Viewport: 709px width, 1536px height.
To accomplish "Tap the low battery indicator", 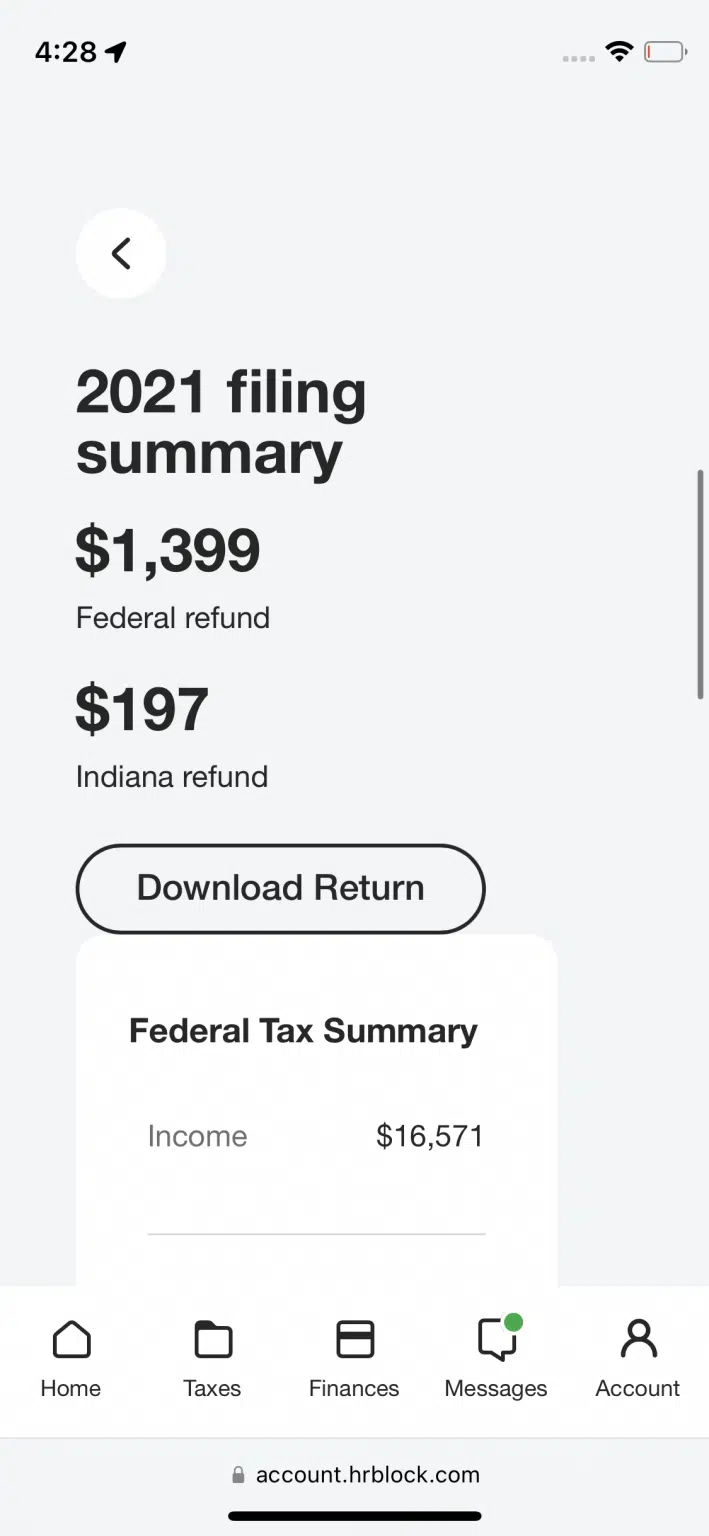I will pos(665,52).
